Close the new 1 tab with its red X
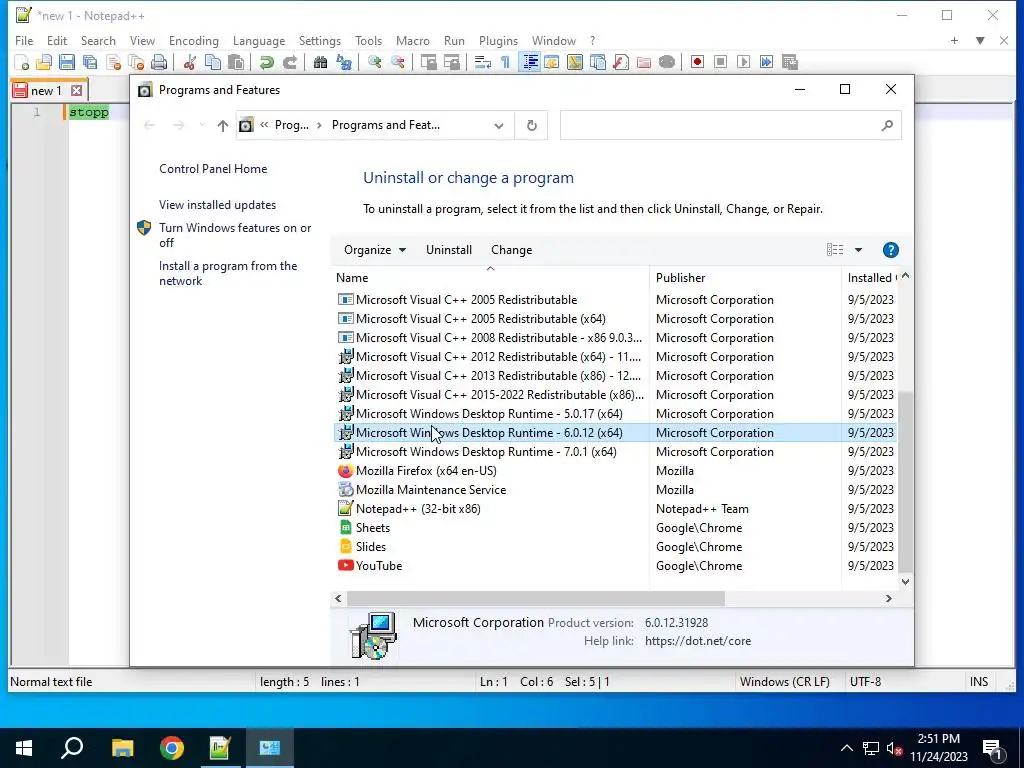This screenshot has height=768, width=1024. click(76, 91)
